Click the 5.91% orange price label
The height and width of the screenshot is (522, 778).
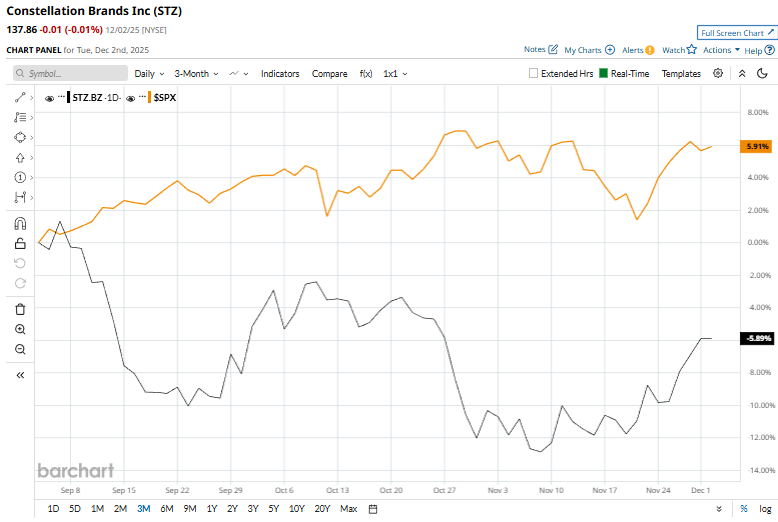[757, 146]
